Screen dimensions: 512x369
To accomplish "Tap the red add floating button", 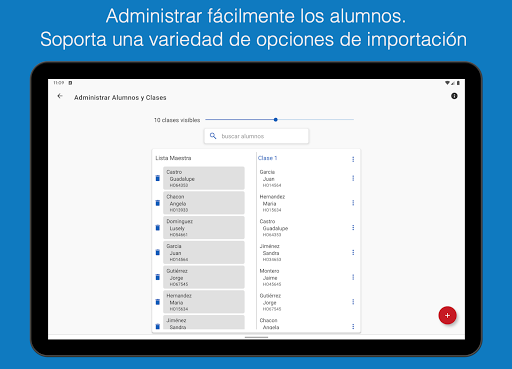I will click(x=447, y=315).
